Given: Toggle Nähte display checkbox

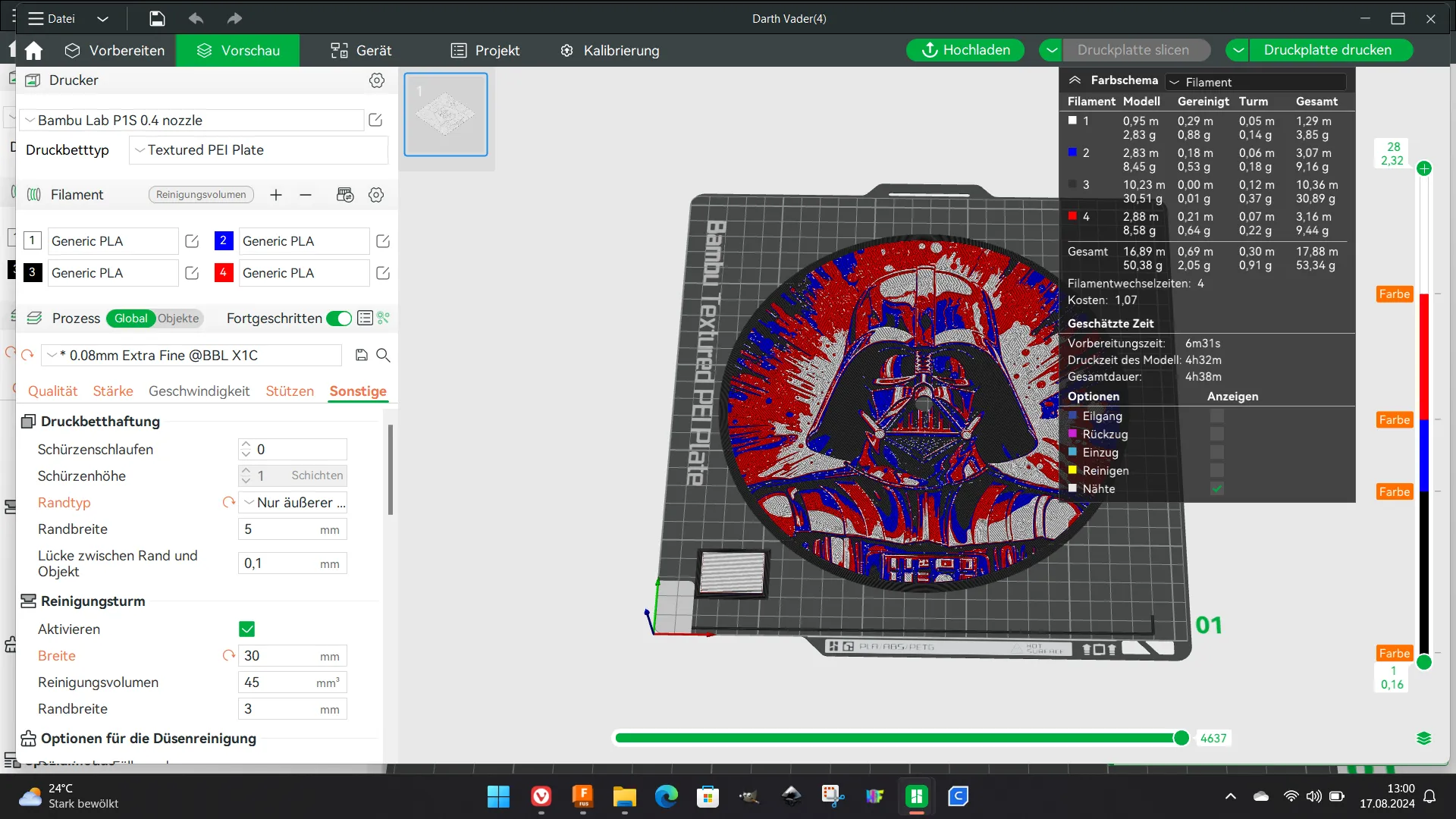Looking at the screenshot, I should pyautogui.click(x=1217, y=488).
